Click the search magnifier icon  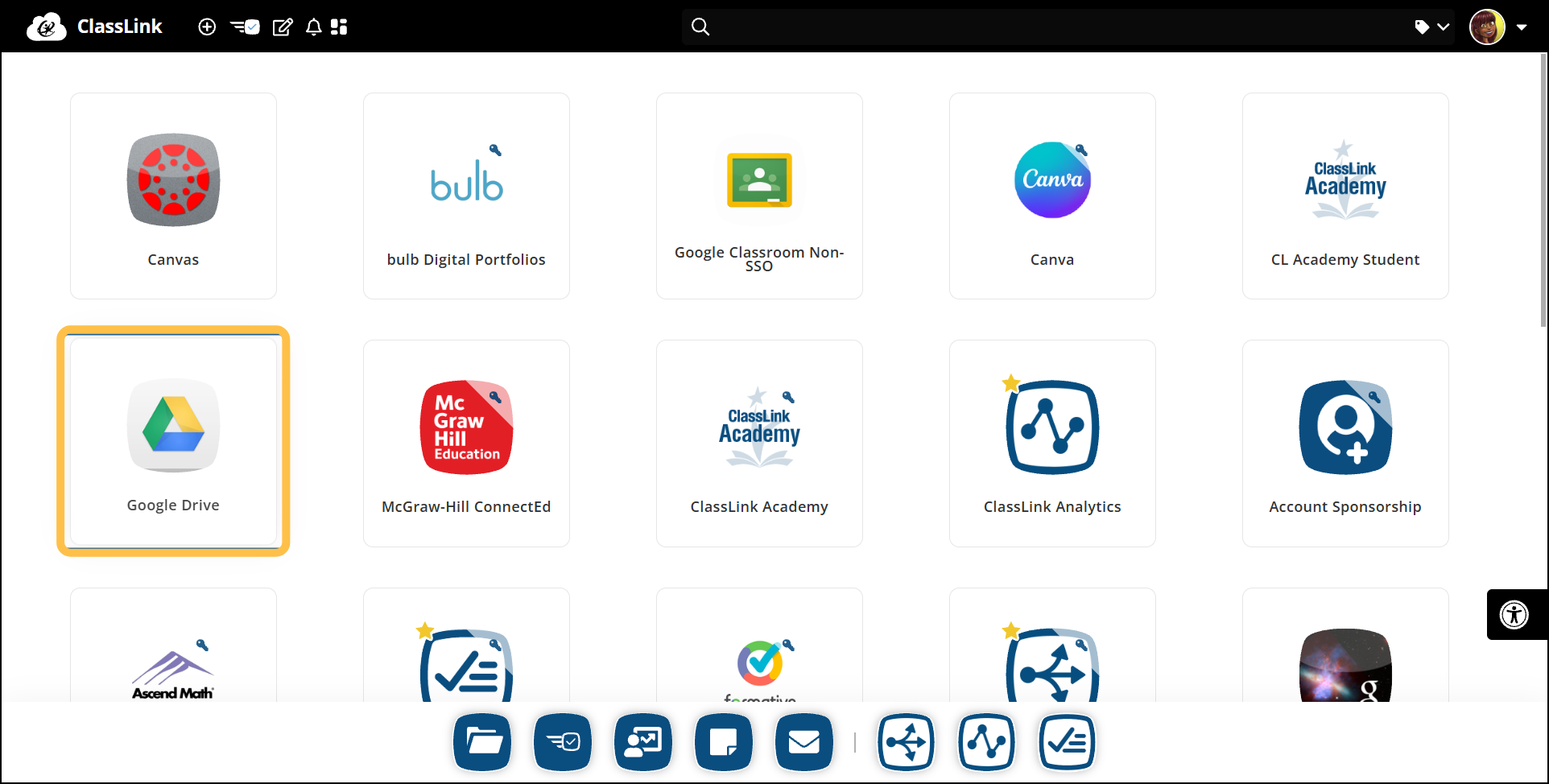pos(700,27)
